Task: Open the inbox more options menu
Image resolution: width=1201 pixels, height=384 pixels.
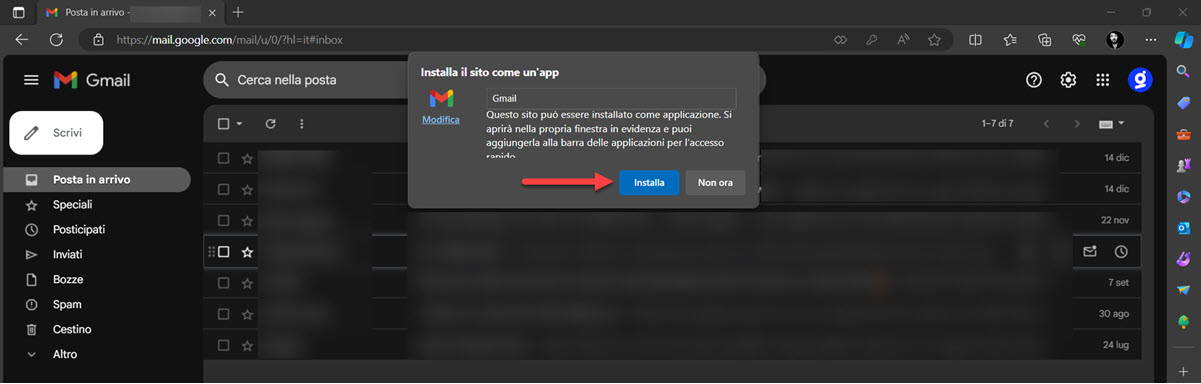Action: coord(301,124)
